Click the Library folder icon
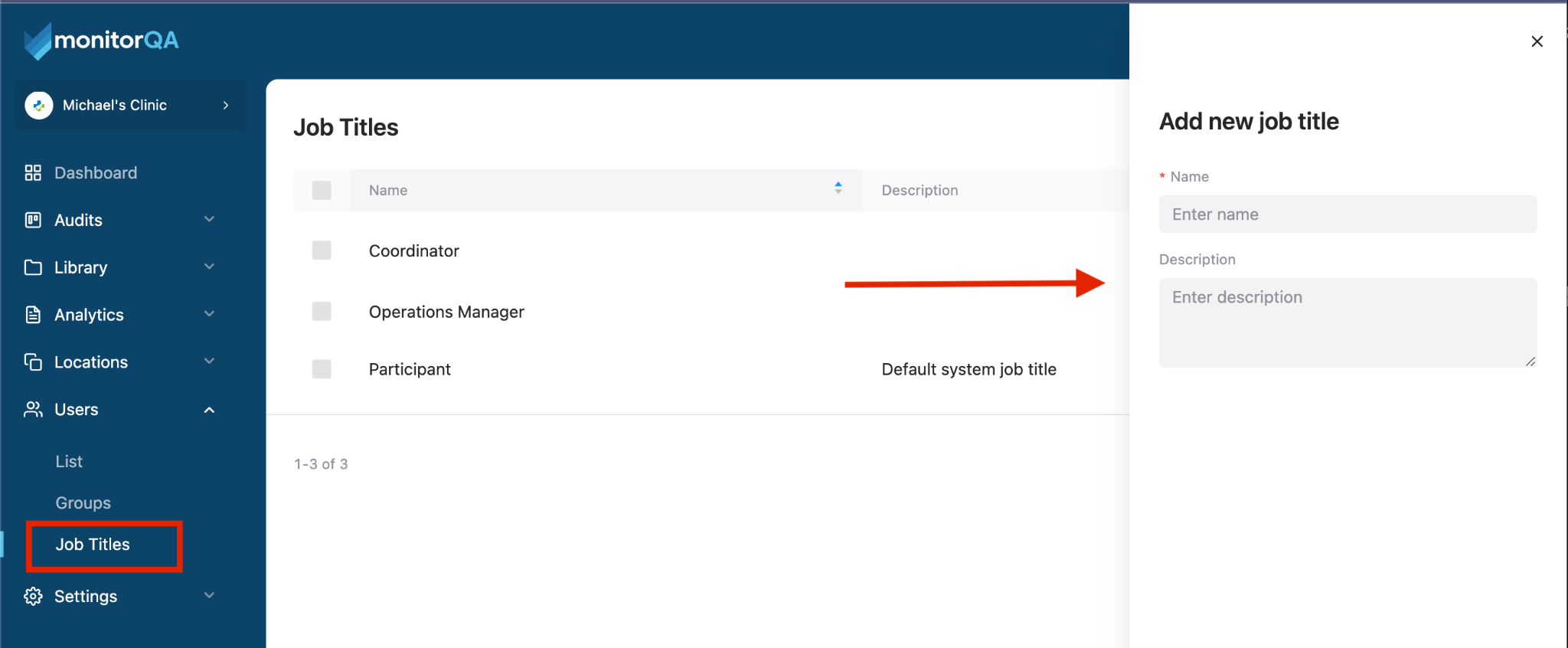Screen dimensions: 1568x648 pyautogui.click(x=33, y=267)
